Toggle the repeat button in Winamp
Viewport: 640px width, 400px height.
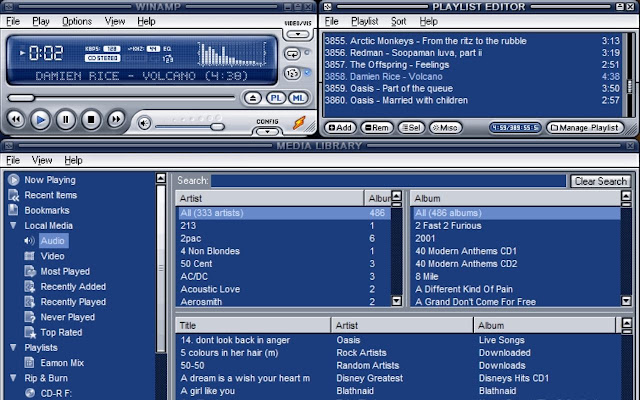(292, 53)
